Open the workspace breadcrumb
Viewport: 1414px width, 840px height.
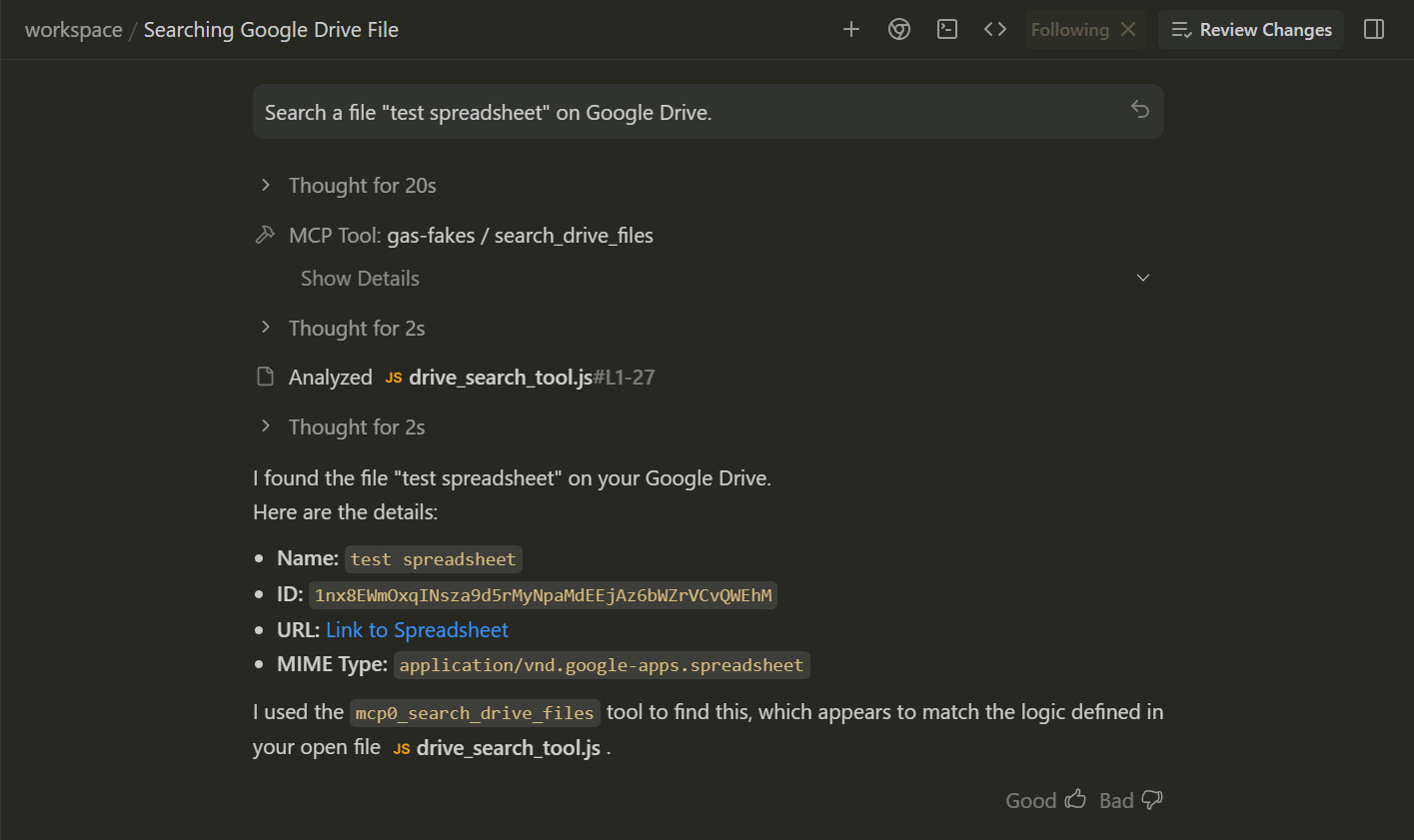(x=73, y=30)
